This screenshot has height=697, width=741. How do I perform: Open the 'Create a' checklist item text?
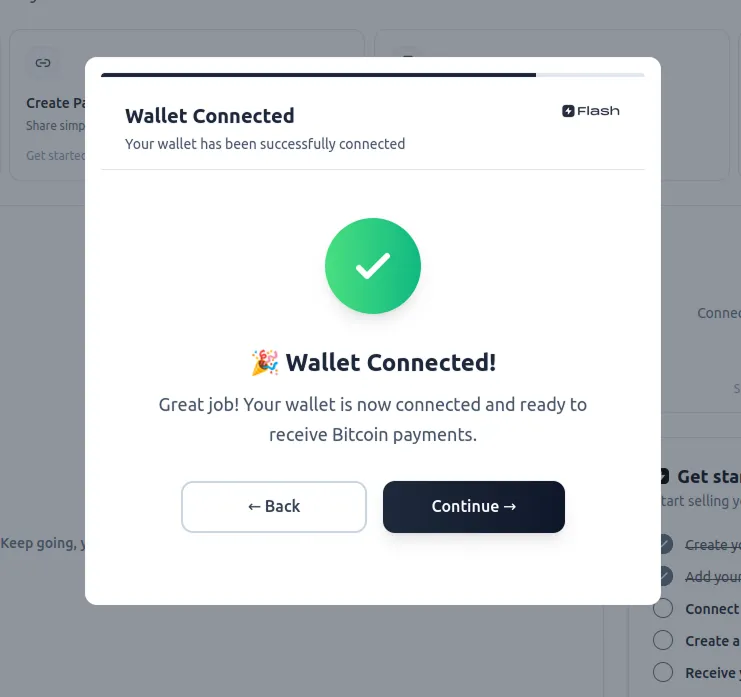712,640
